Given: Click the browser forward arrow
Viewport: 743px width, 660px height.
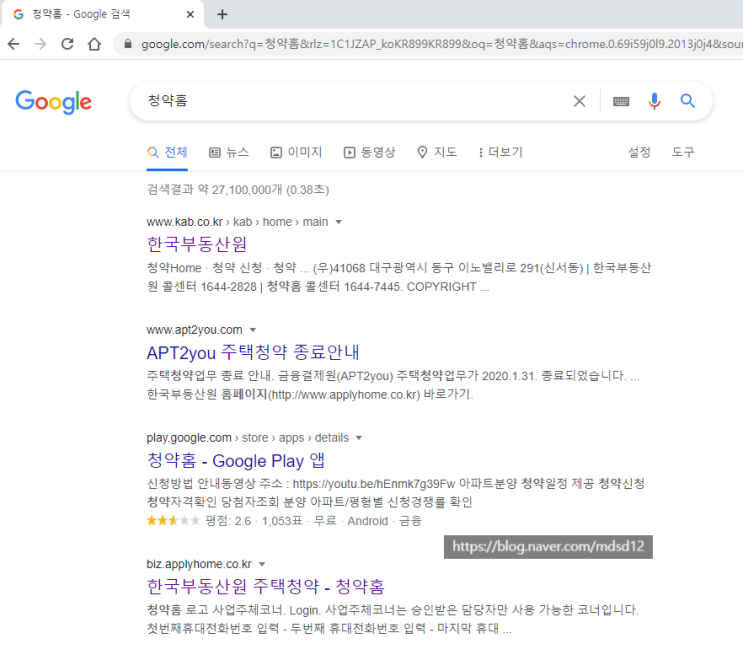Looking at the screenshot, I should (41, 44).
